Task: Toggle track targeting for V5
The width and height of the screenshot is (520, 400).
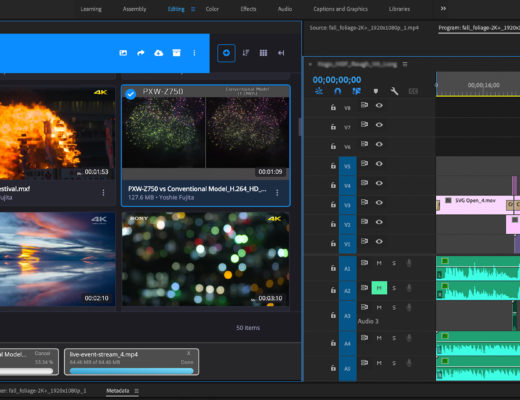Action: coord(347,166)
